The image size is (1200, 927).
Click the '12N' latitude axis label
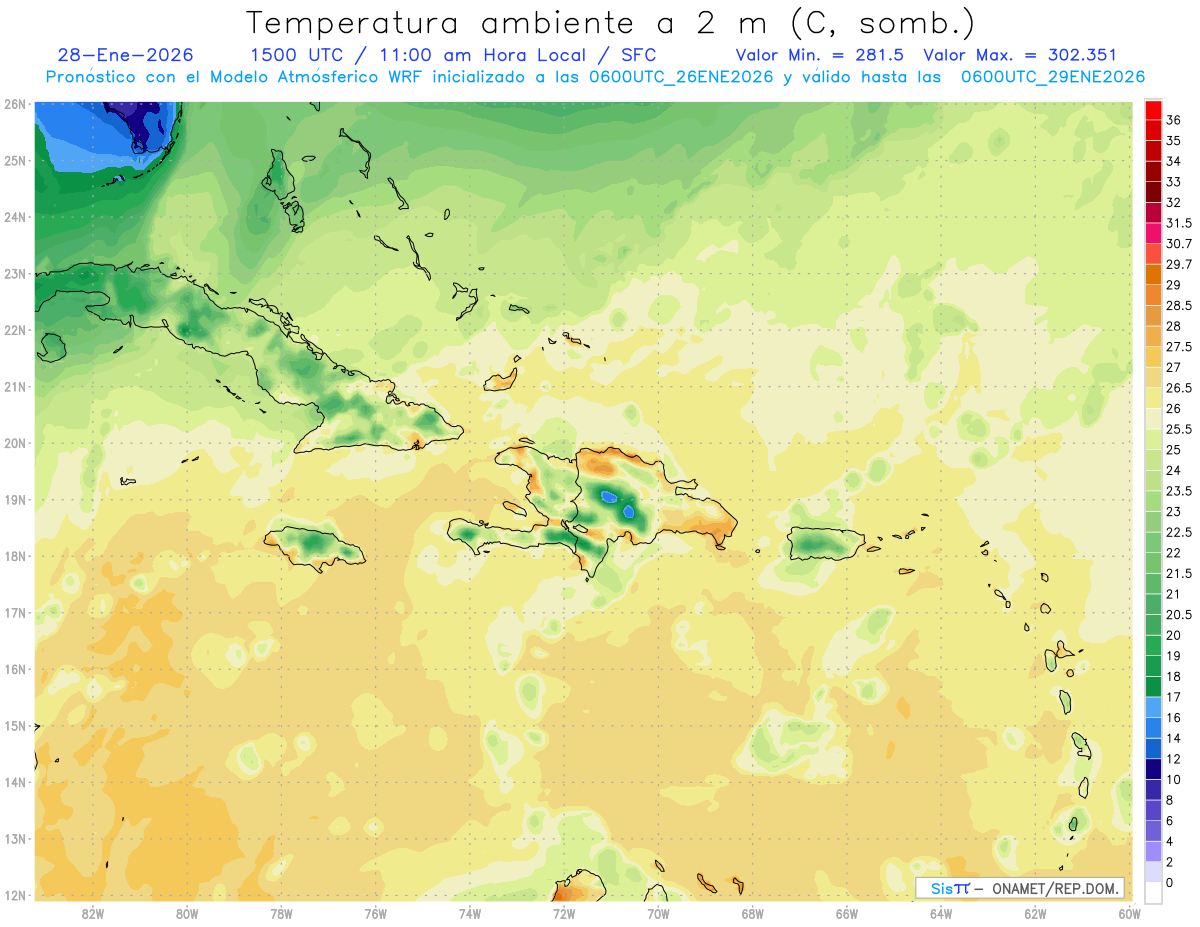coord(15,895)
